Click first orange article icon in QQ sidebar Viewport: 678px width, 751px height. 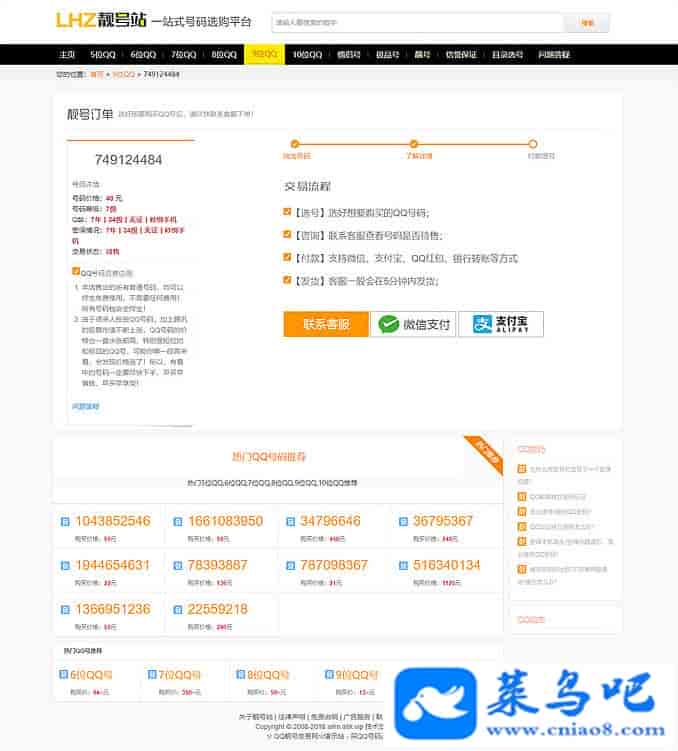(522, 468)
